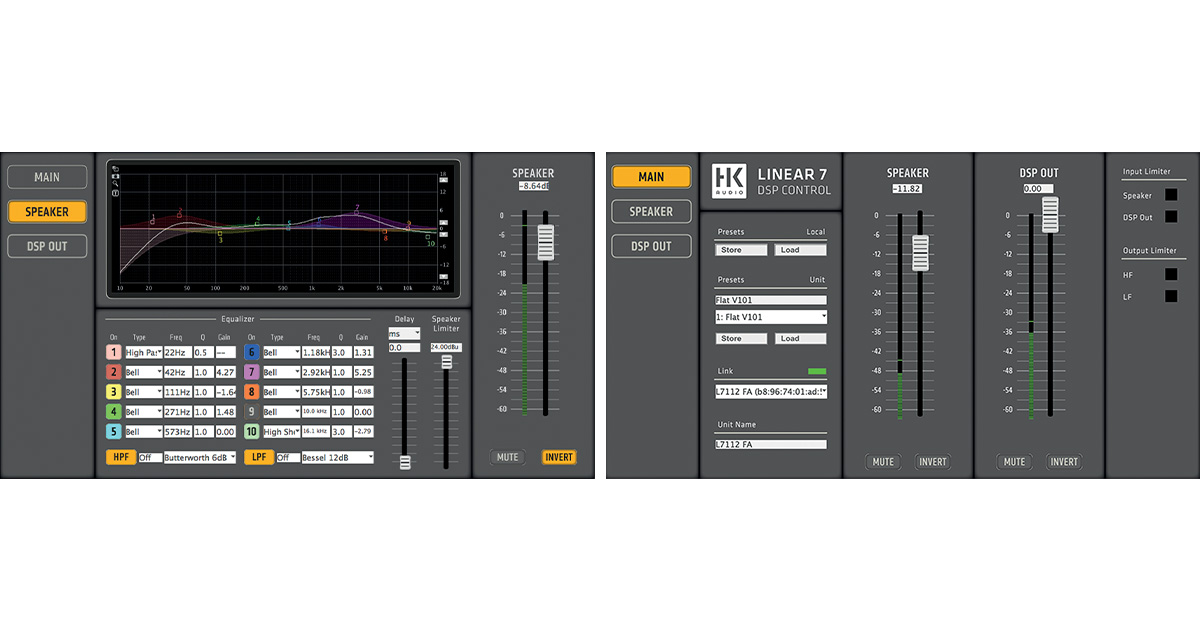This screenshot has height=630, width=1200.
Task: Open DSP OUT tab in the left window
Action: [47, 246]
